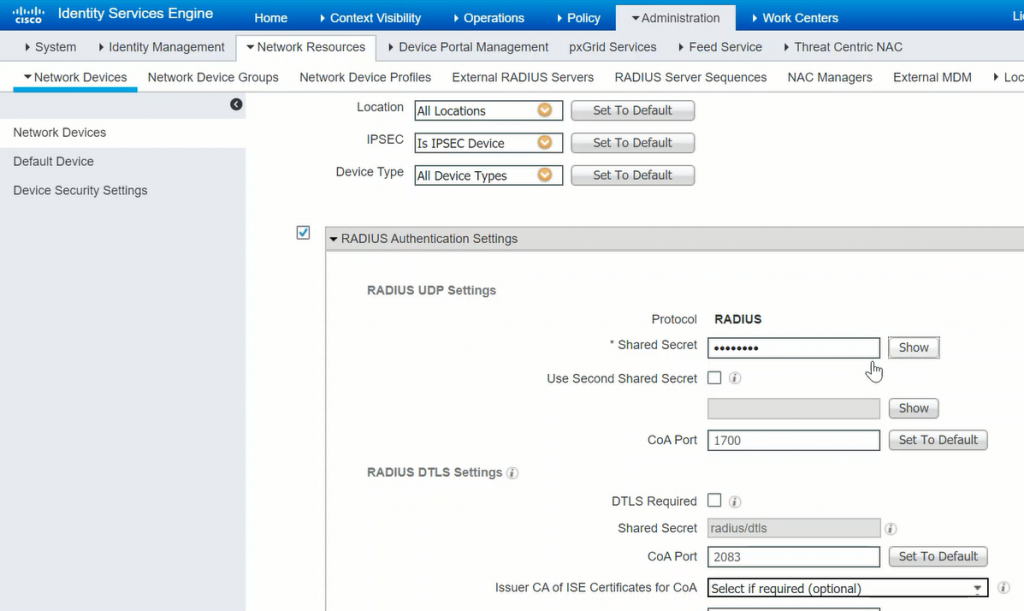The width and height of the screenshot is (1024, 611).
Task: Click Set To Default for Location
Action: (x=632, y=110)
